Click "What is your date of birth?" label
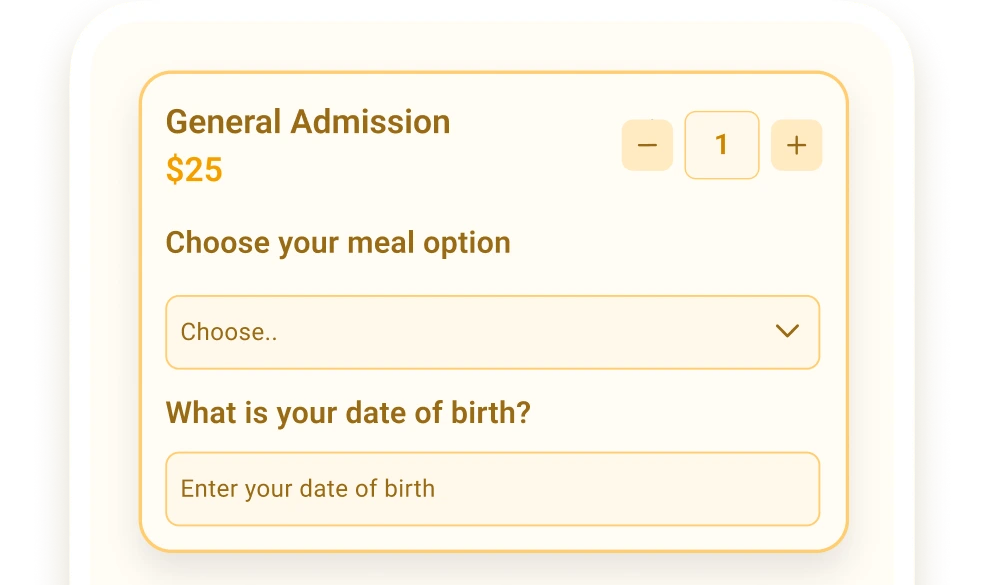This screenshot has height=585, width=984. point(348,412)
